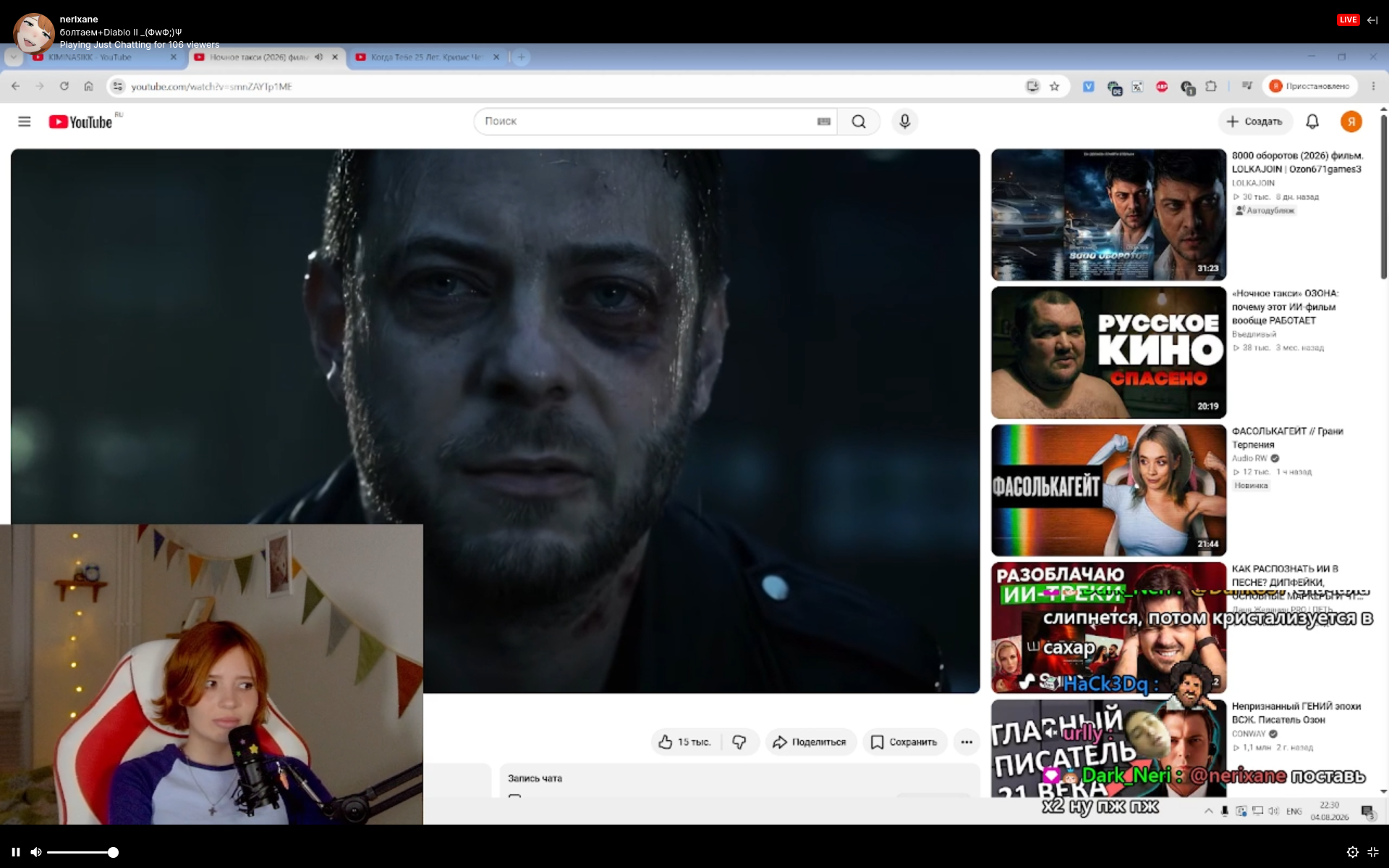Viewport: 1389px width, 868px height.
Task: Open the blue V browser extension
Action: 1088,86
